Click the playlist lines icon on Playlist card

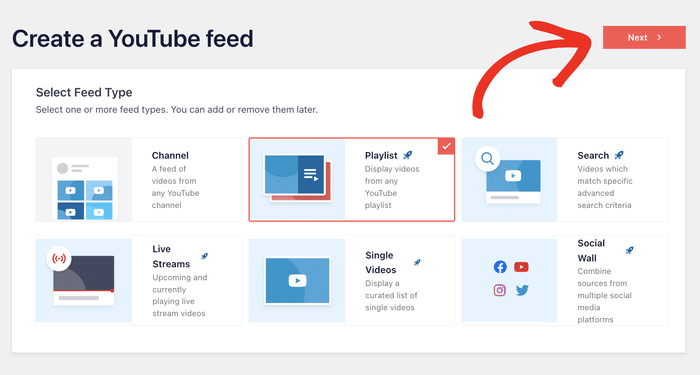[x=311, y=175]
